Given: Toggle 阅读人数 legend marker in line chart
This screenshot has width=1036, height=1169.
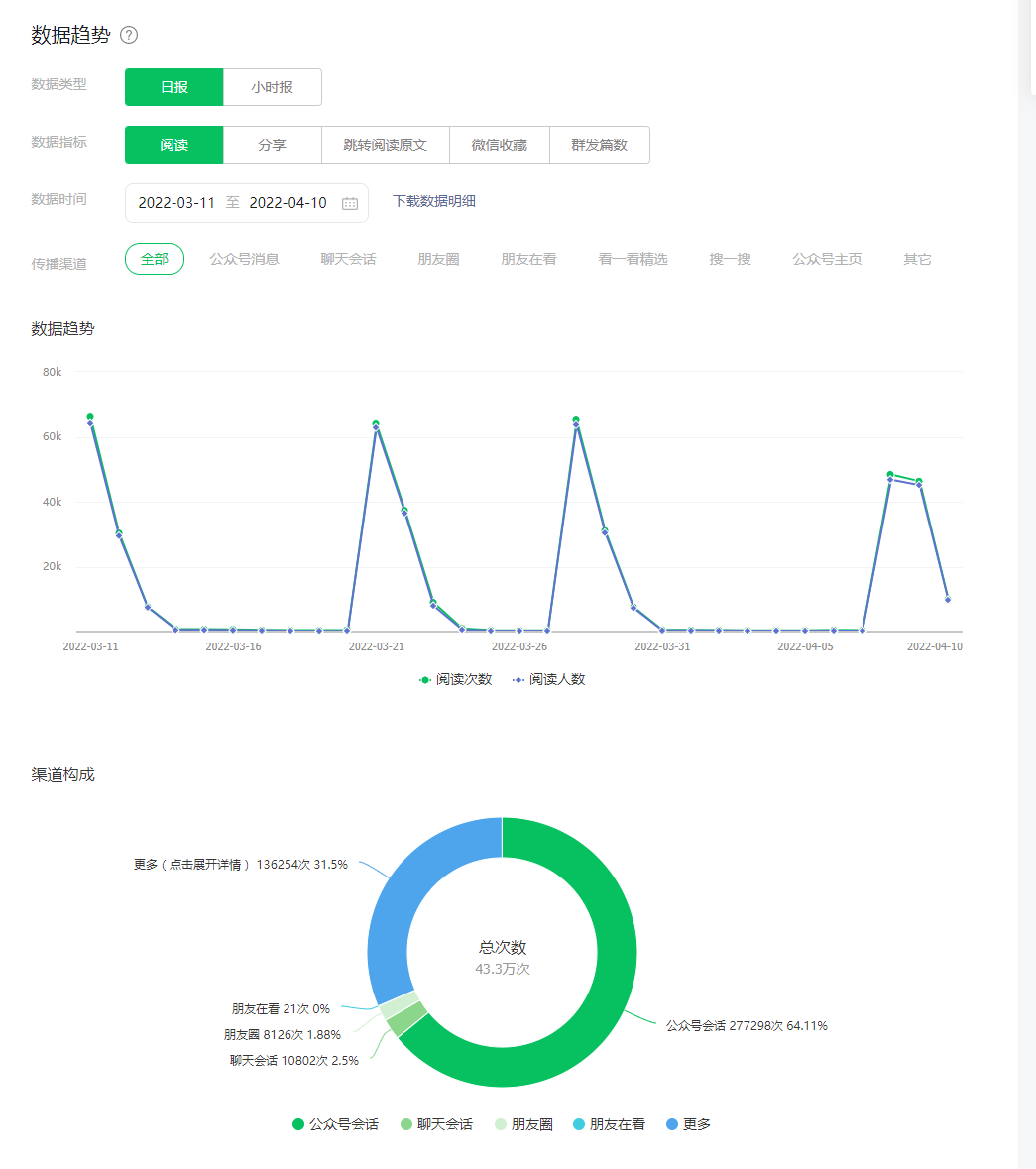Looking at the screenshot, I should [518, 680].
